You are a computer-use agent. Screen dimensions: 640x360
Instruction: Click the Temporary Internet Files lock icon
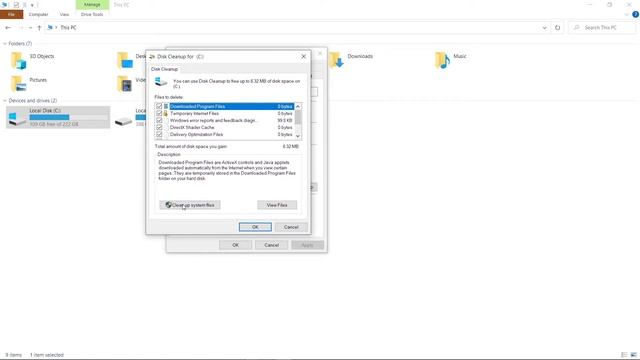166,113
